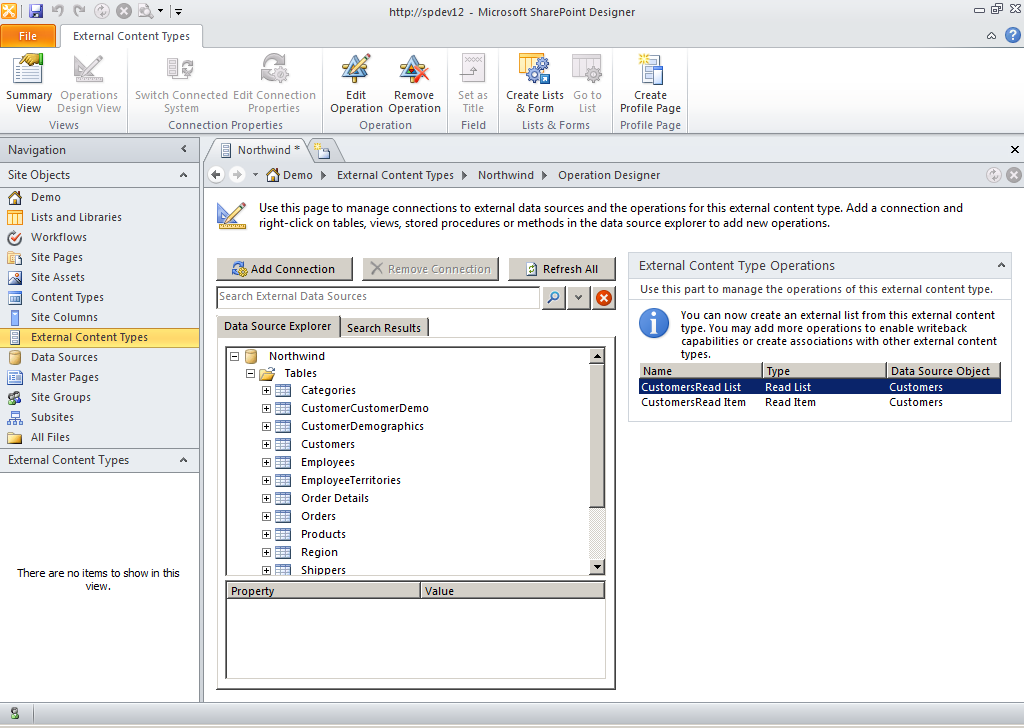
Task: Collapse External Content Types nav section
Action: [184, 460]
